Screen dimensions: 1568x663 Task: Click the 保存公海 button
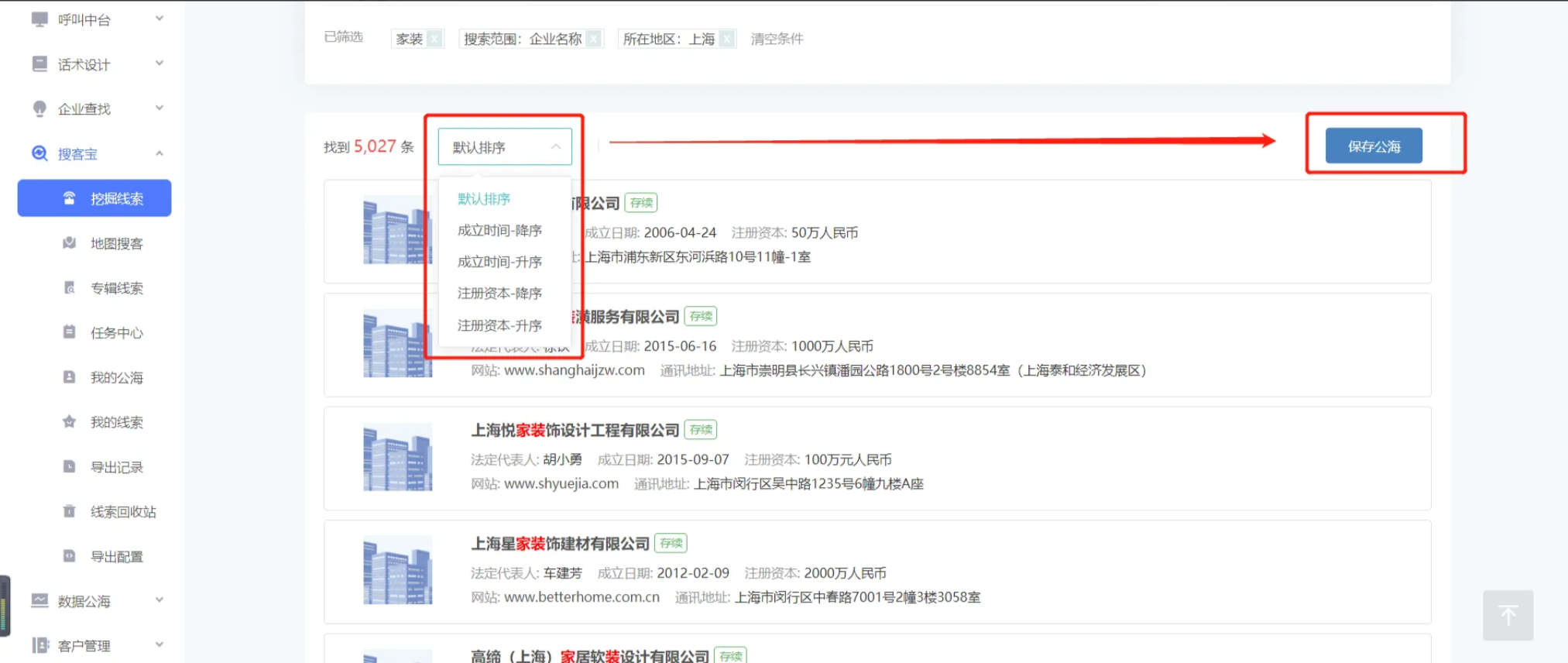[x=1373, y=146]
